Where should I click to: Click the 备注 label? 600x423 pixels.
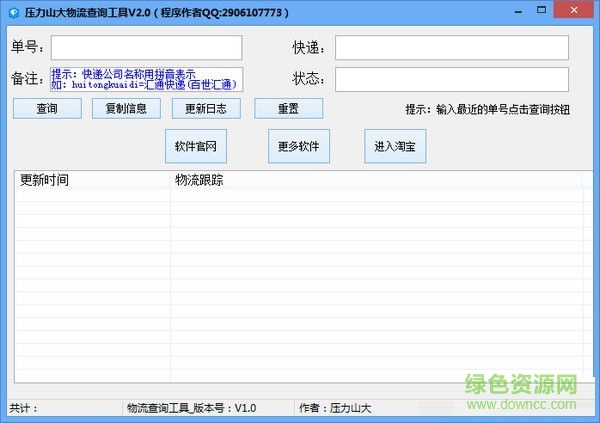(27, 78)
